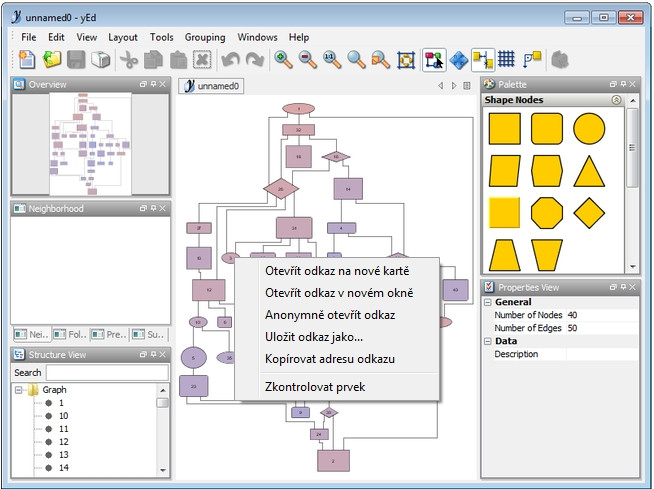
Task: Open the File menu
Action: tap(29, 37)
